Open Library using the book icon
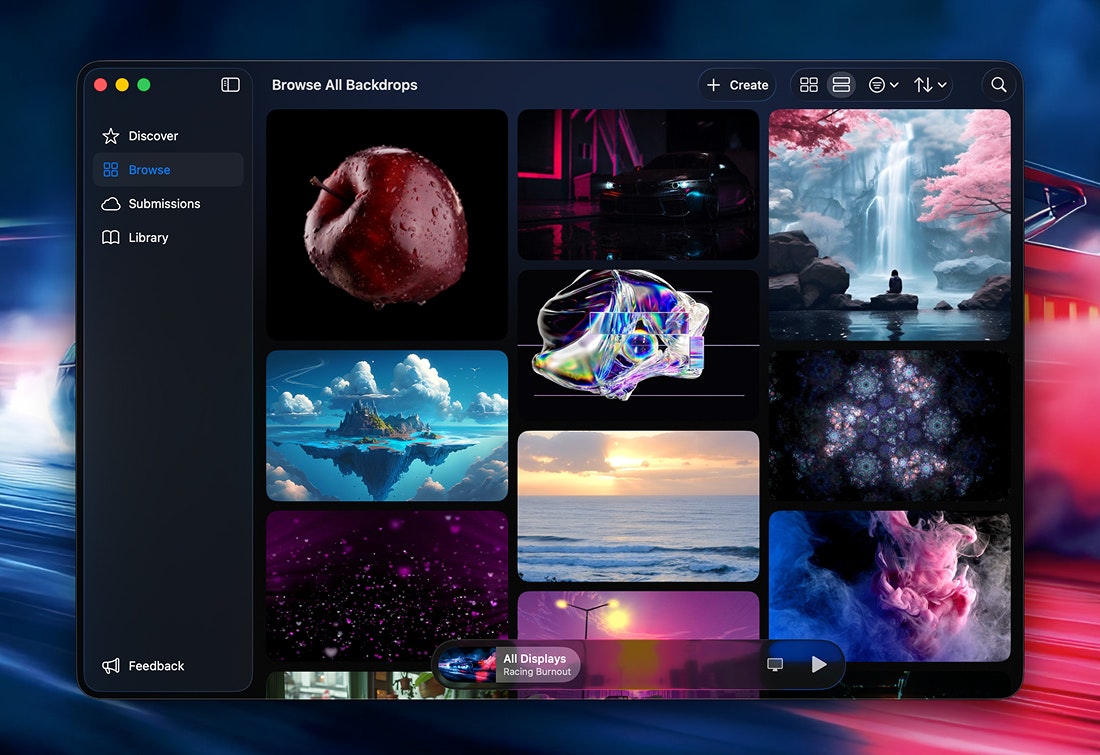Image resolution: width=1100 pixels, height=755 pixels. click(110, 238)
